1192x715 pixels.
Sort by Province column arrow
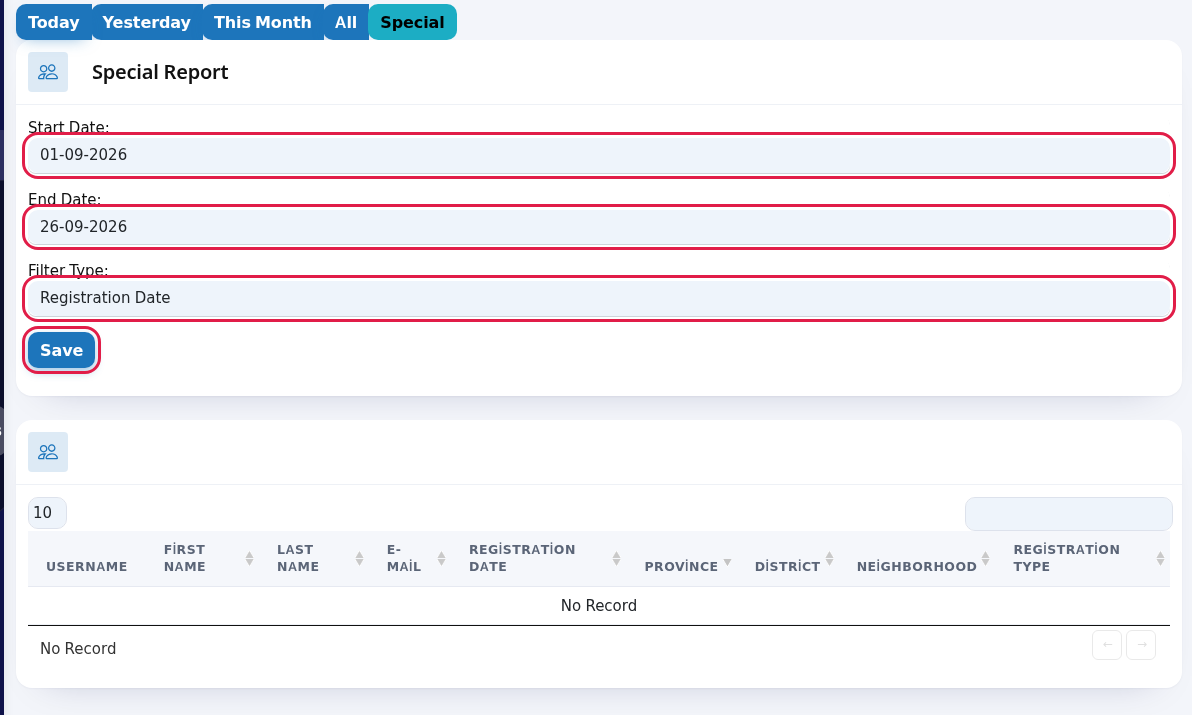[x=728, y=562]
